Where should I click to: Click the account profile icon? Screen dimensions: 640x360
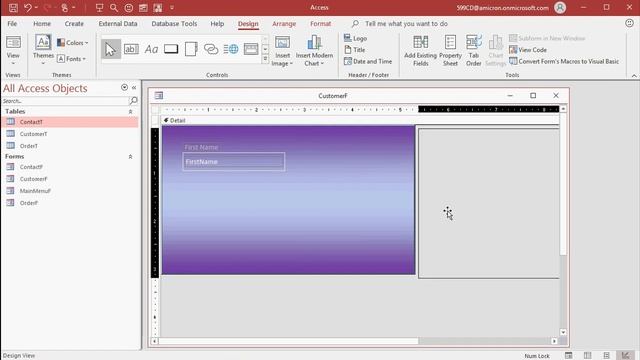tap(560, 7)
